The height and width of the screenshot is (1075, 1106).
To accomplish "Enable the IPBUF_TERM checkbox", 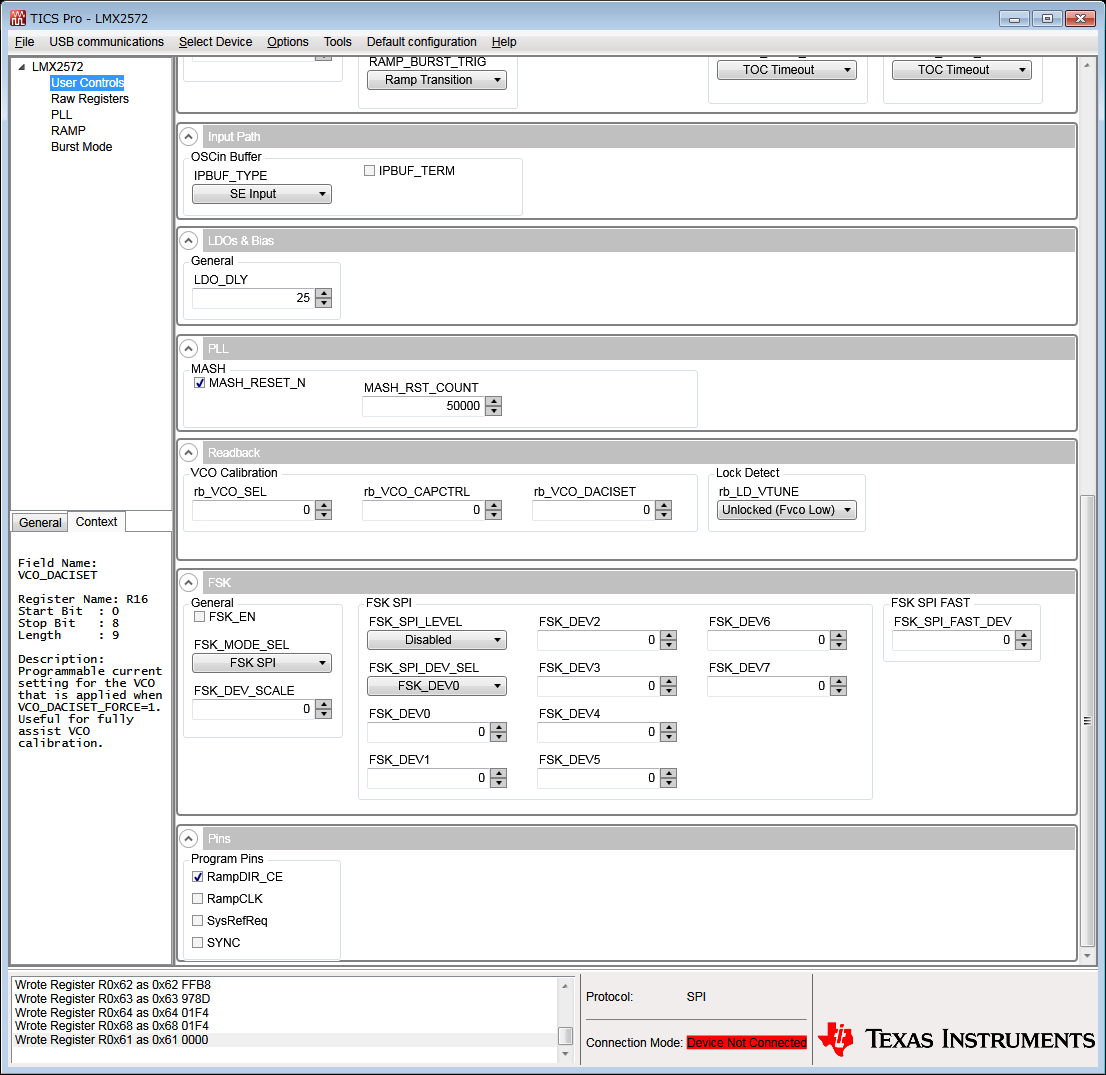I will click(370, 171).
